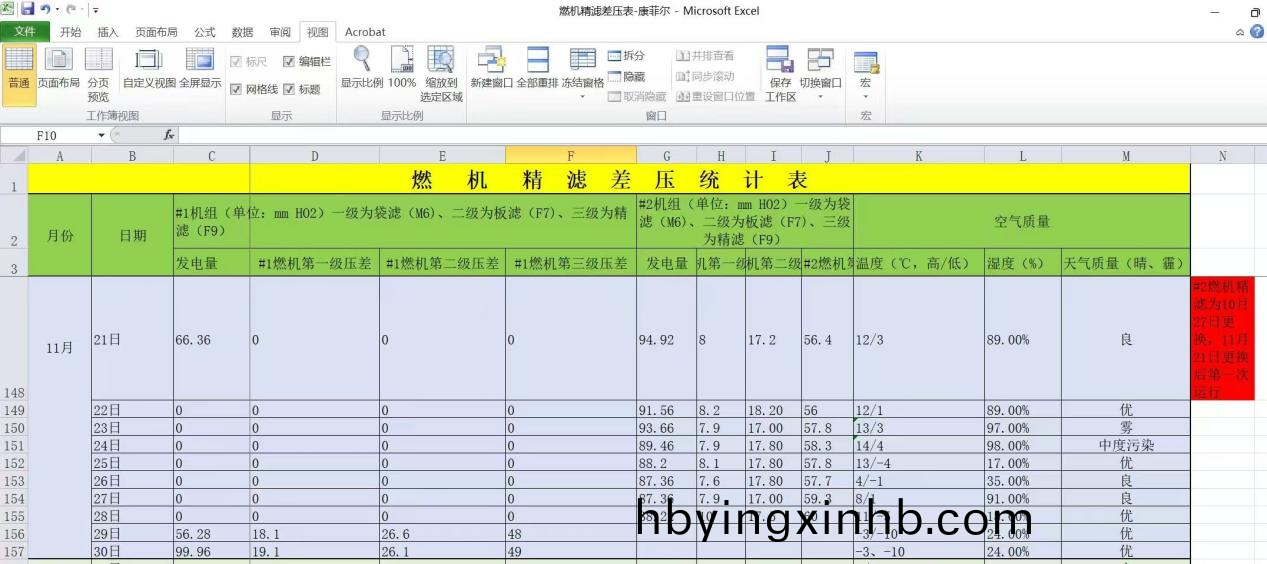Enter Full Screen (全屏显示) mode
This screenshot has height=564, width=1267.
[x=200, y=70]
